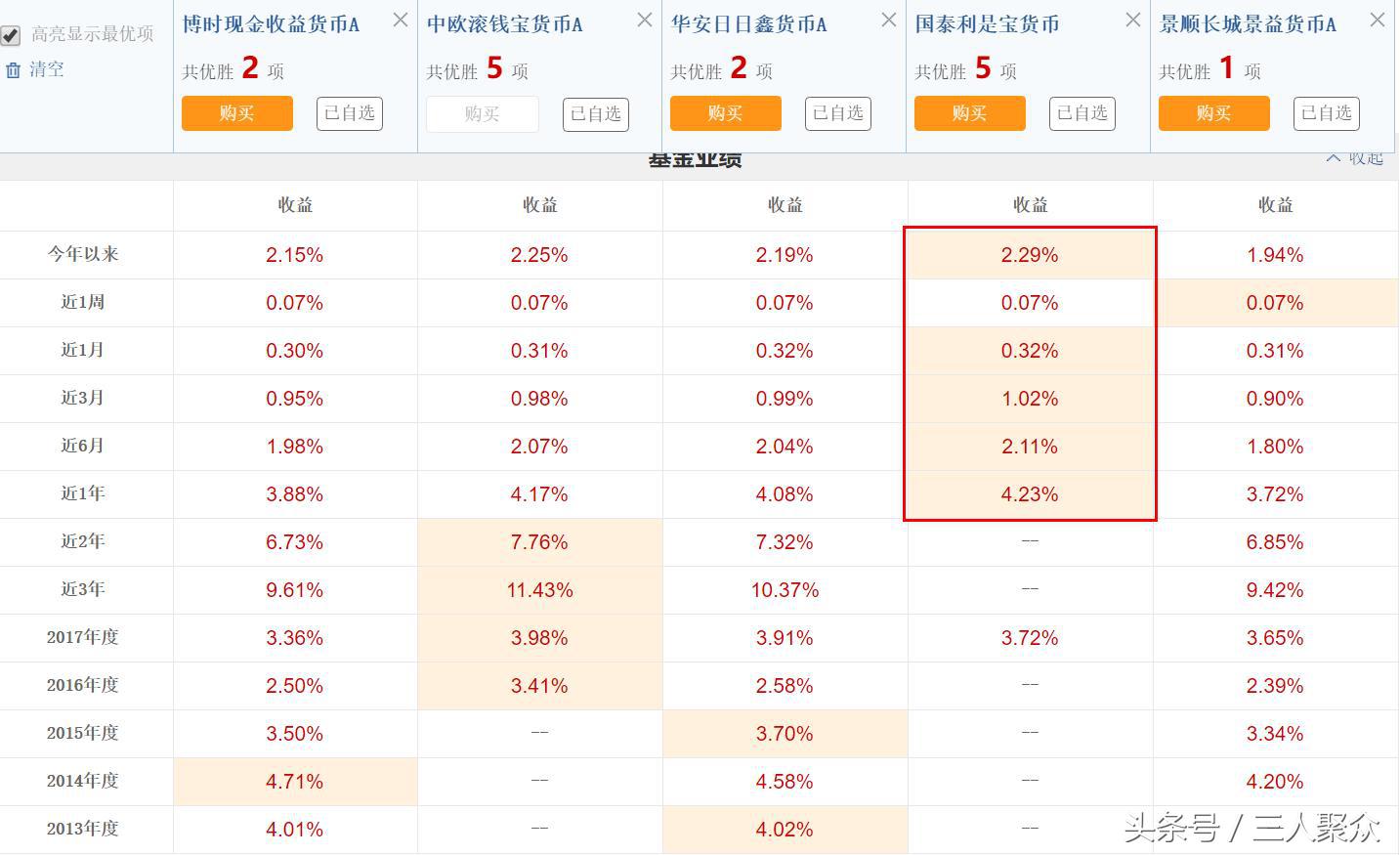The width and height of the screenshot is (1400, 855).
Task: Click the 4.17% 近1年 value
Action: (x=539, y=494)
